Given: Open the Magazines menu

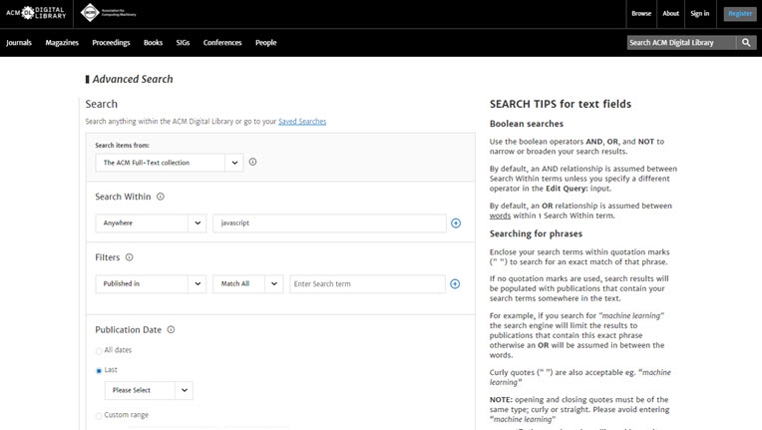Looking at the screenshot, I should [x=62, y=43].
